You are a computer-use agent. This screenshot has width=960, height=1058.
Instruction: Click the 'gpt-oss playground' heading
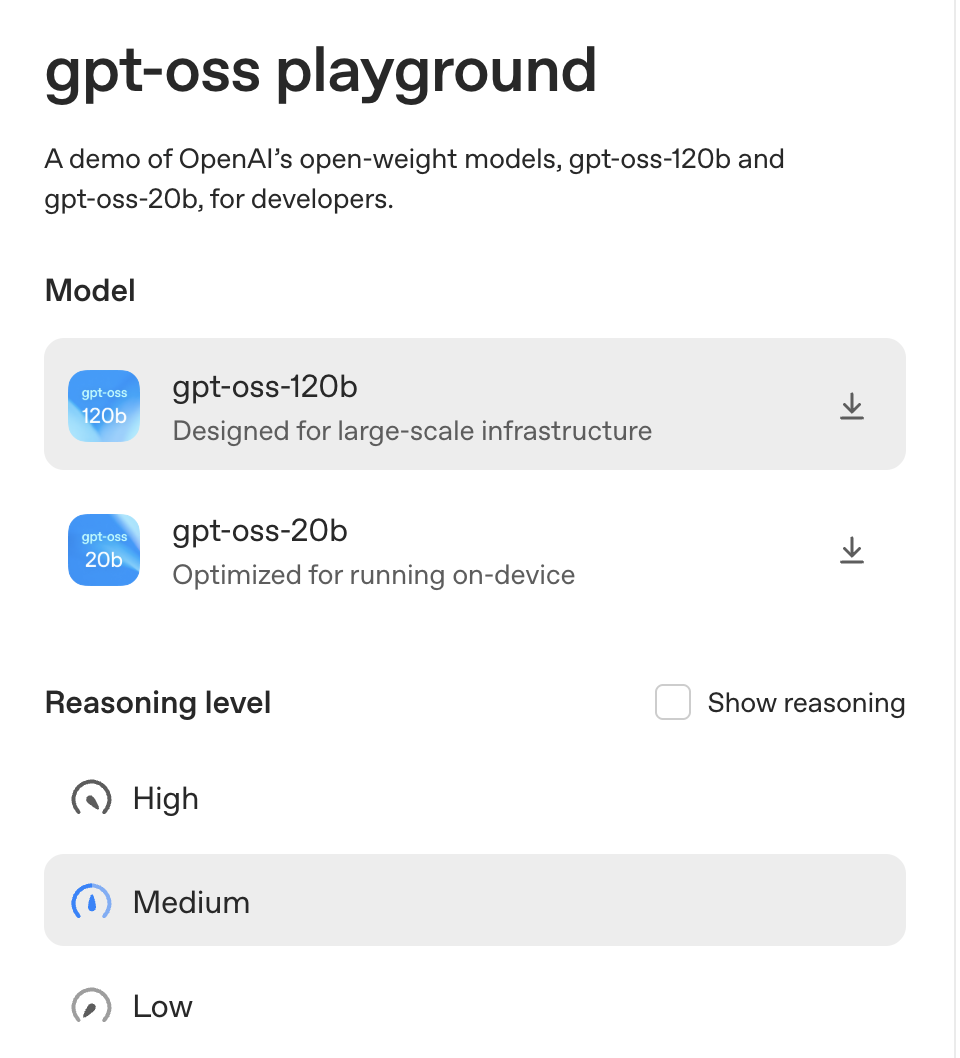pos(320,70)
